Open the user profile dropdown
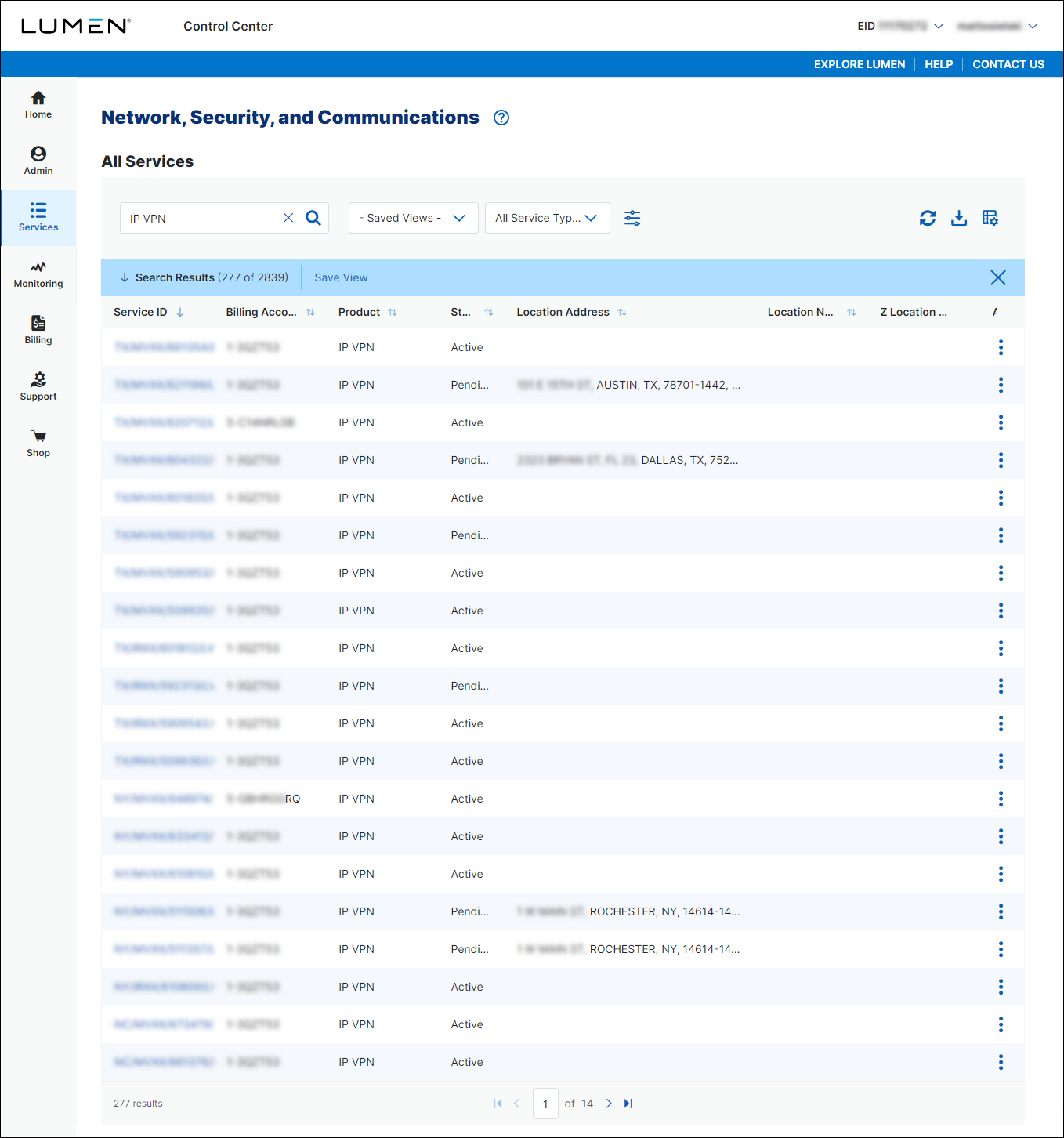This screenshot has height=1138, width=1064. pyautogui.click(x=997, y=26)
